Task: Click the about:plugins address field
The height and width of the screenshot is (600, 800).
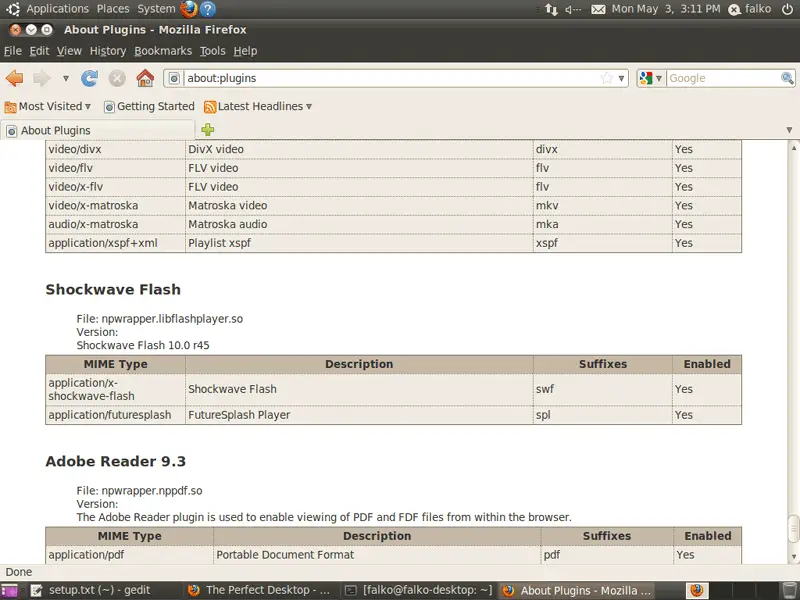Action: tap(390, 78)
